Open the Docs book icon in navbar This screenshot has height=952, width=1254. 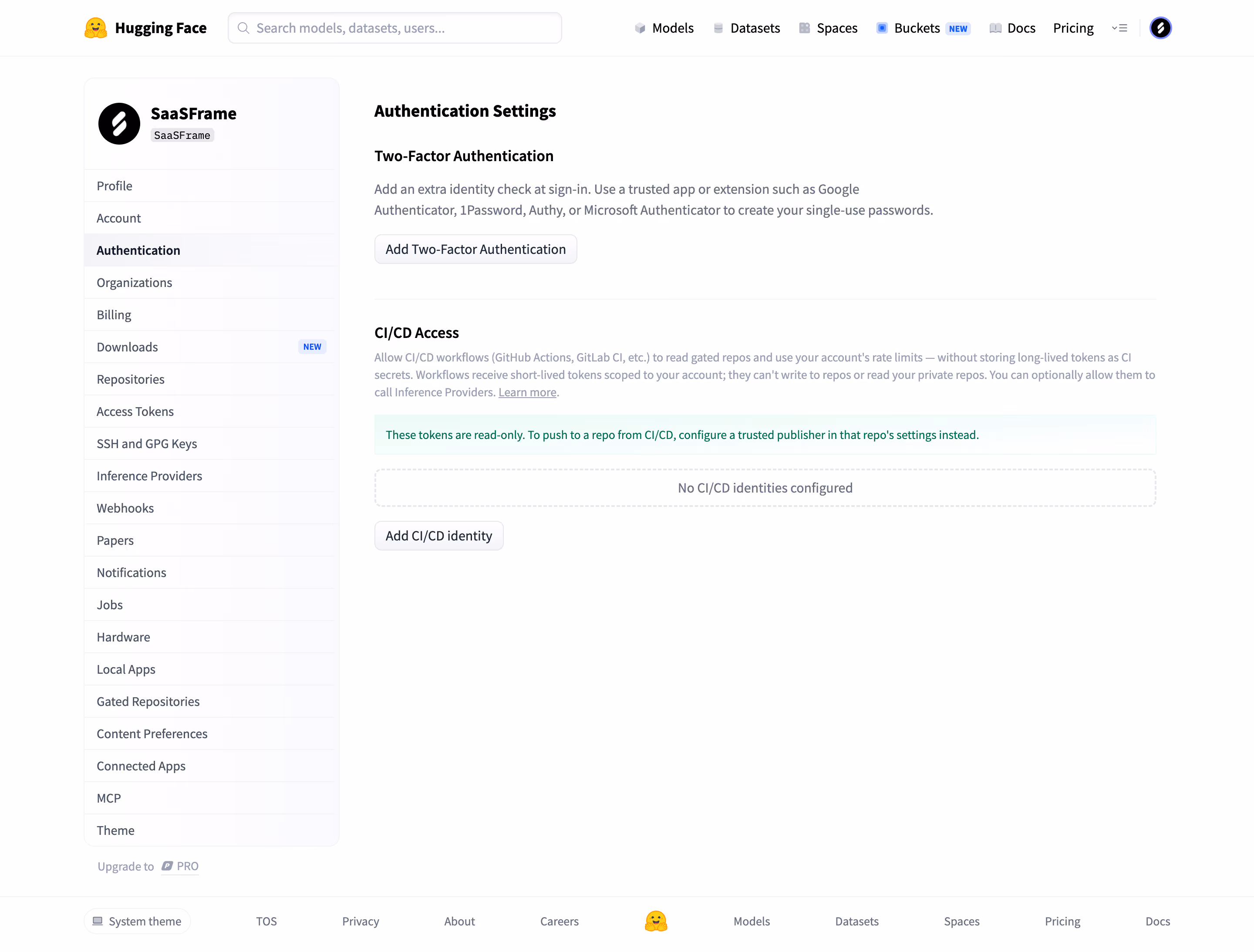coord(995,28)
